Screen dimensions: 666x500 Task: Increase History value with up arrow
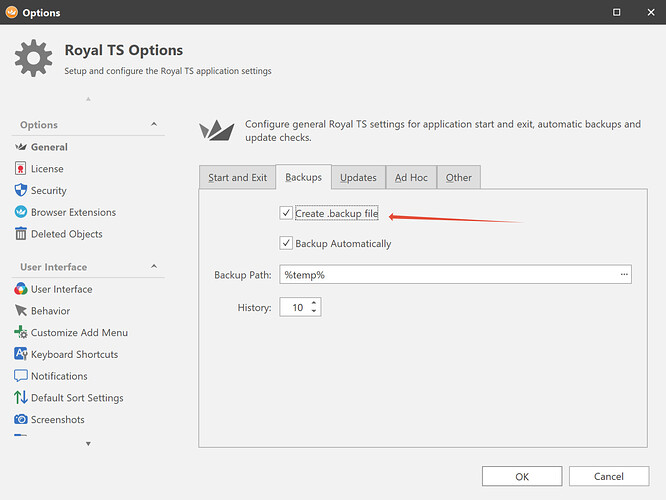[x=314, y=303]
